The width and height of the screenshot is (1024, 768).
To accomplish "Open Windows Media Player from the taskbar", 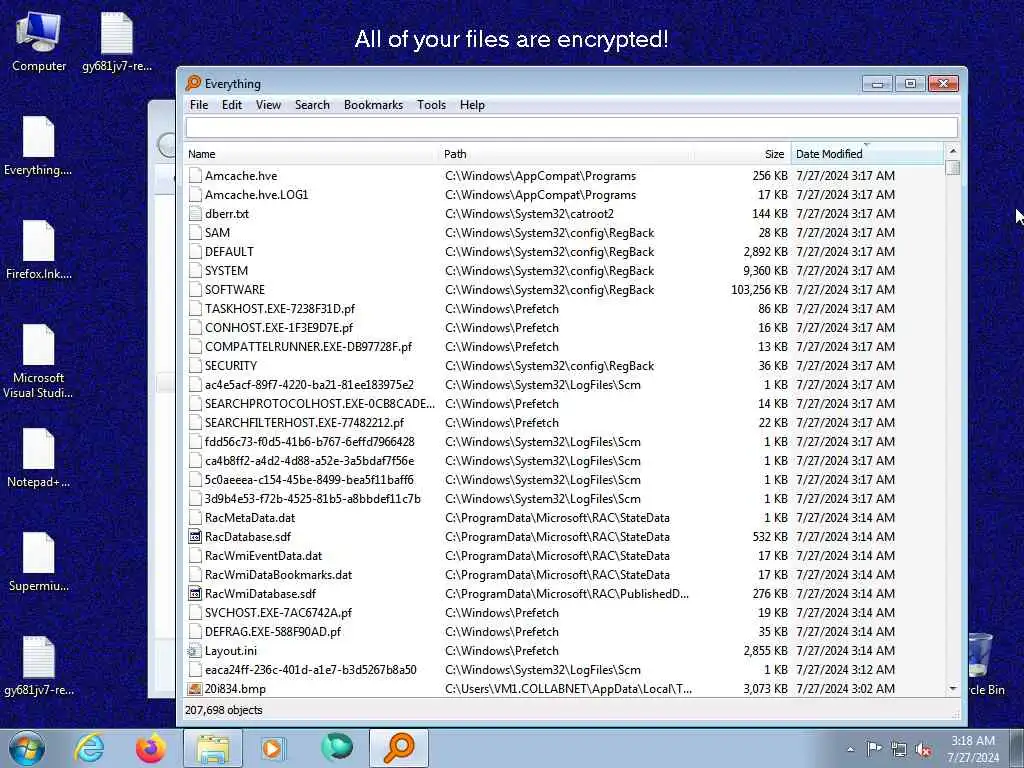I will click(x=274, y=748).
